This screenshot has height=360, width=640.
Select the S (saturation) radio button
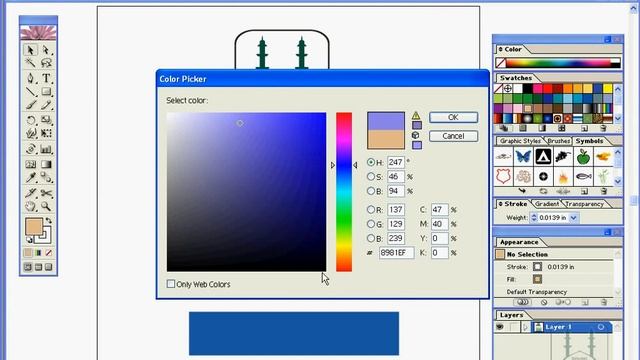pos(371,176)
